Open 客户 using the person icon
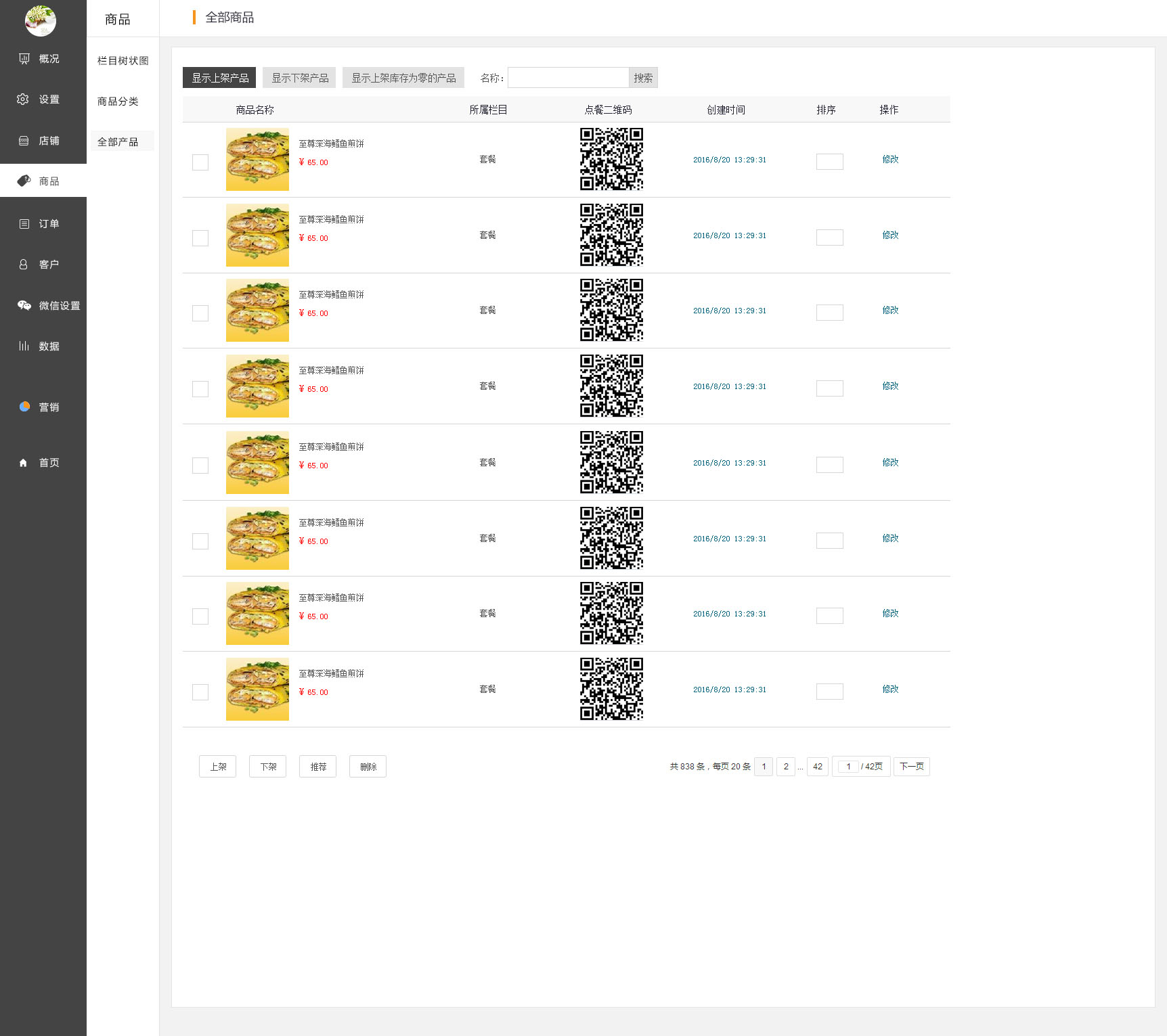The height and width of the screenshot is (1036, 1167). 24,265
